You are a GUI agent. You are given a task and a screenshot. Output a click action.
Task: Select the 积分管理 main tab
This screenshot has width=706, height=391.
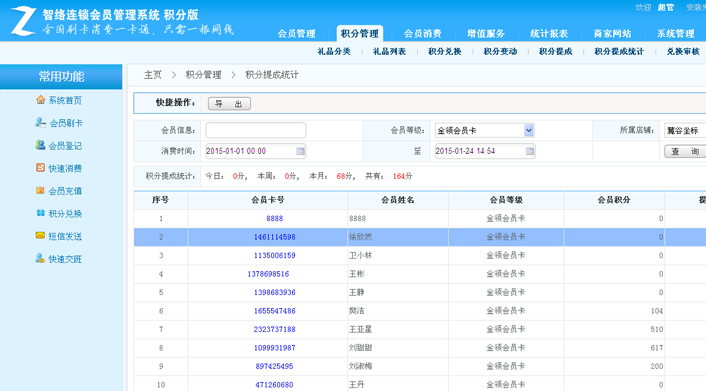point(360,33)
